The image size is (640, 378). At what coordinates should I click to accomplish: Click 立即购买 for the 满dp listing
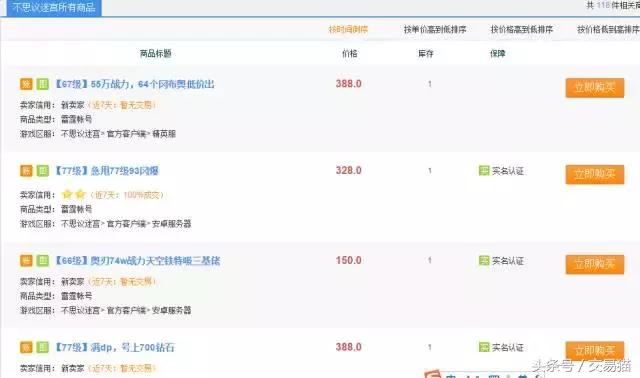point(595,351)
